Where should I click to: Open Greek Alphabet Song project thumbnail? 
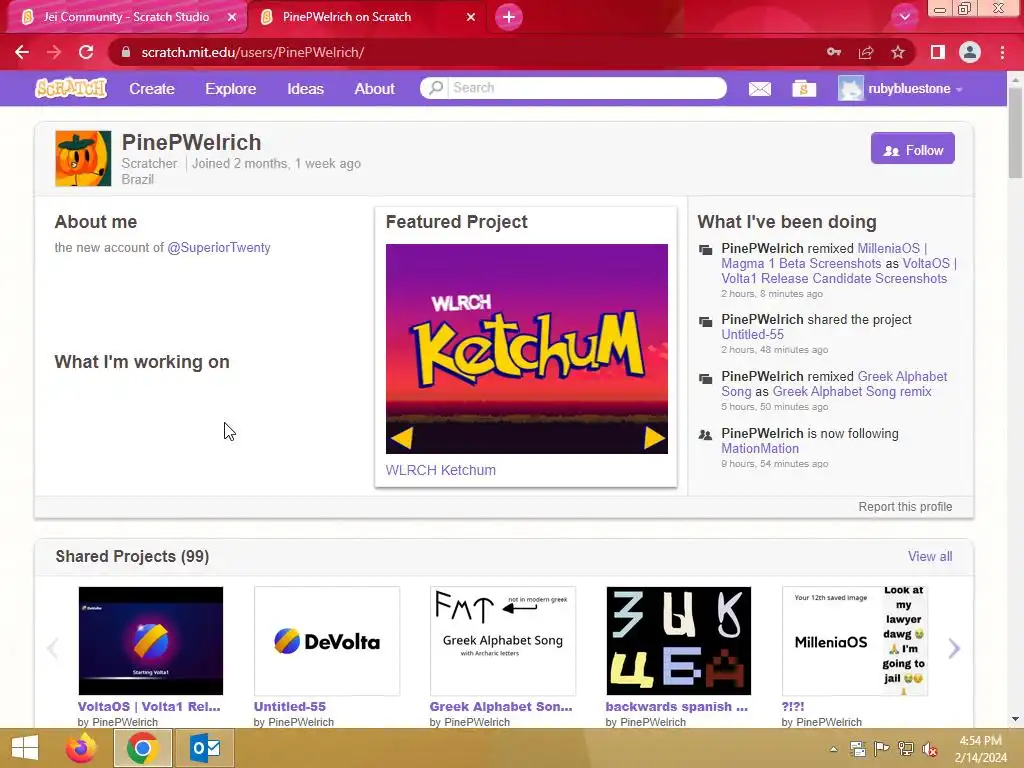click(x=503, y=641)
